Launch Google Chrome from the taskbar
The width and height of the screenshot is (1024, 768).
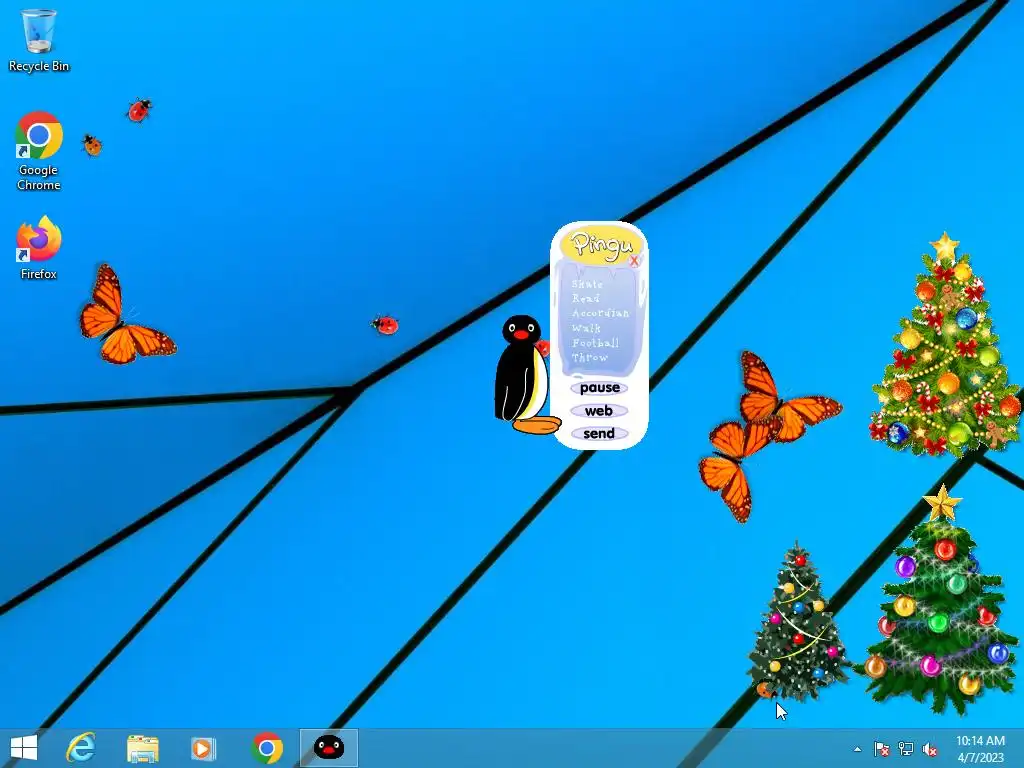(266, 748)
